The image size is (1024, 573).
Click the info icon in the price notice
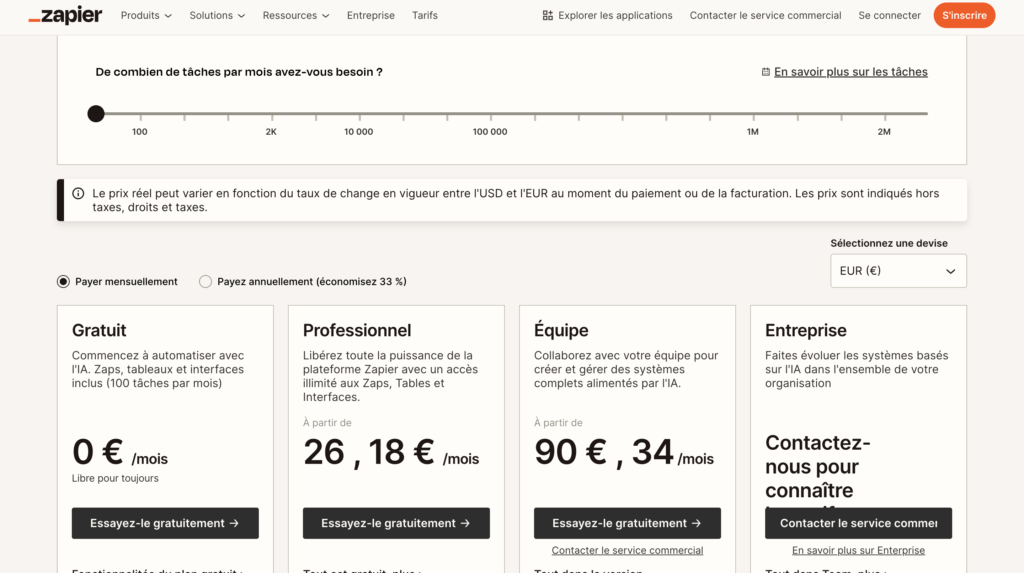[78, 193]
